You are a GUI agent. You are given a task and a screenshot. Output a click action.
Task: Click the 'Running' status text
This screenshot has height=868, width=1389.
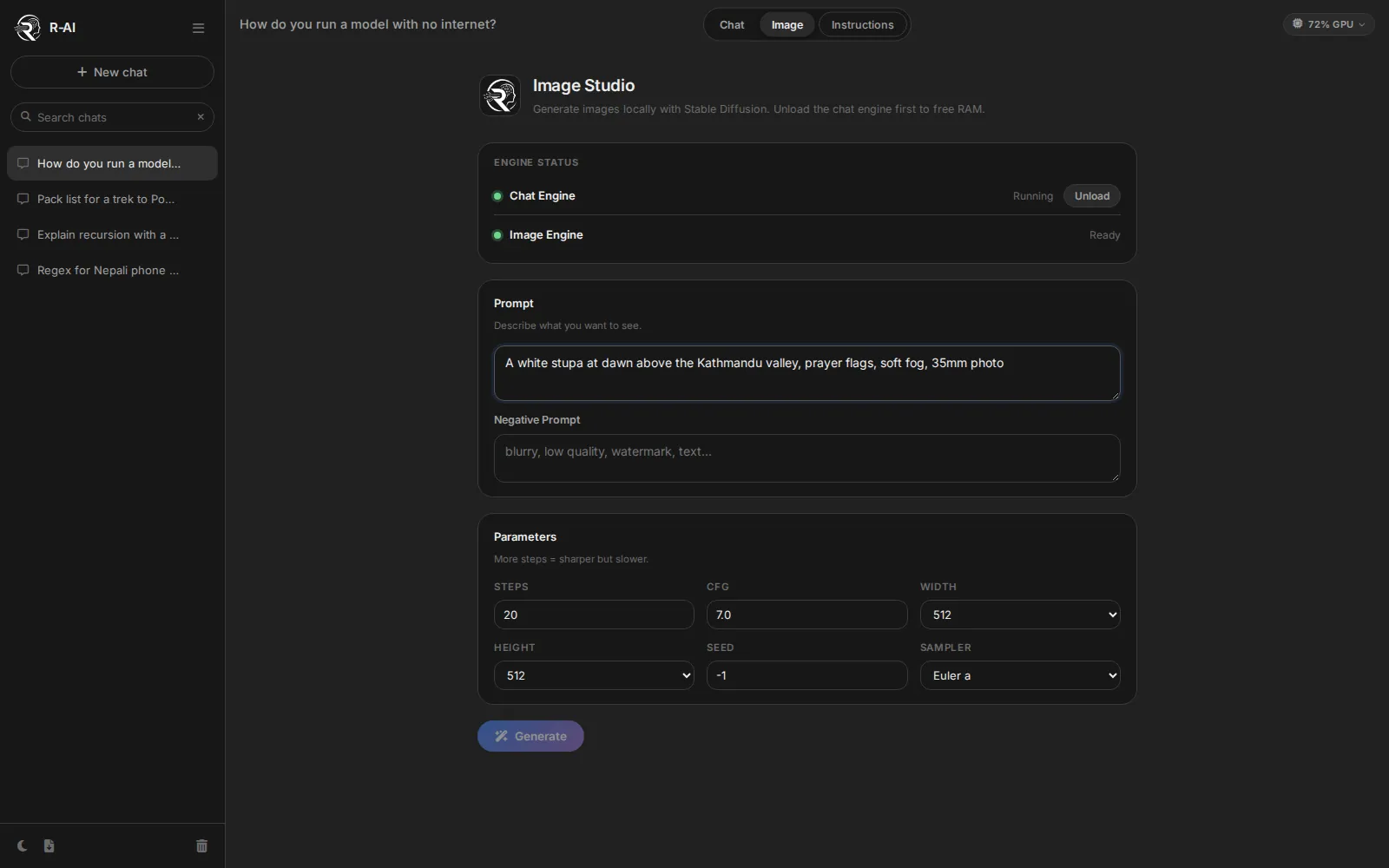click(1032, 196)
